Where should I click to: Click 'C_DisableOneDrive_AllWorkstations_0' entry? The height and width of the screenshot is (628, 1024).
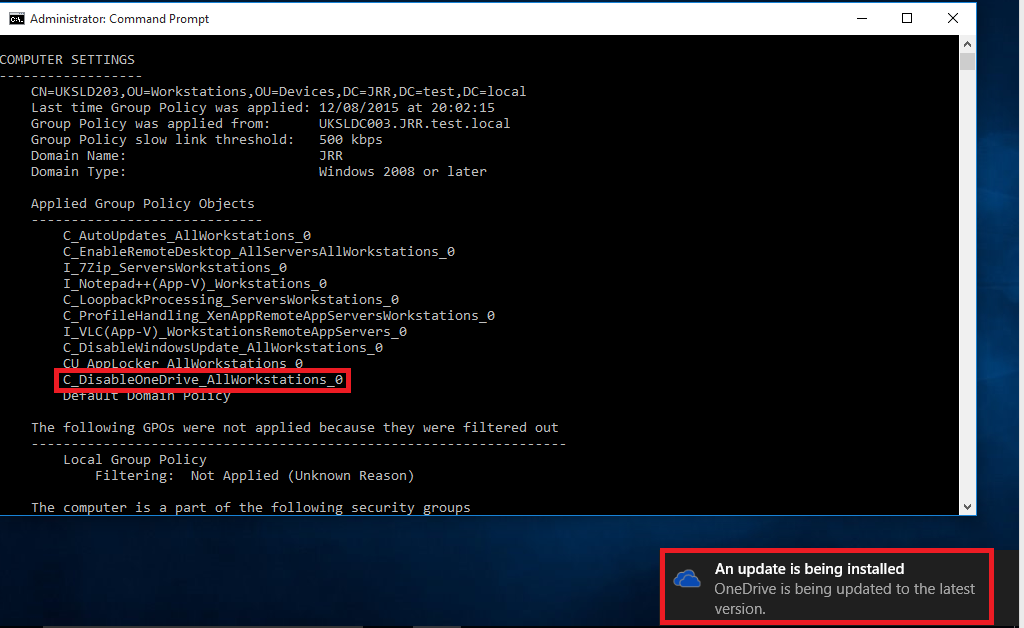[202, 379]
